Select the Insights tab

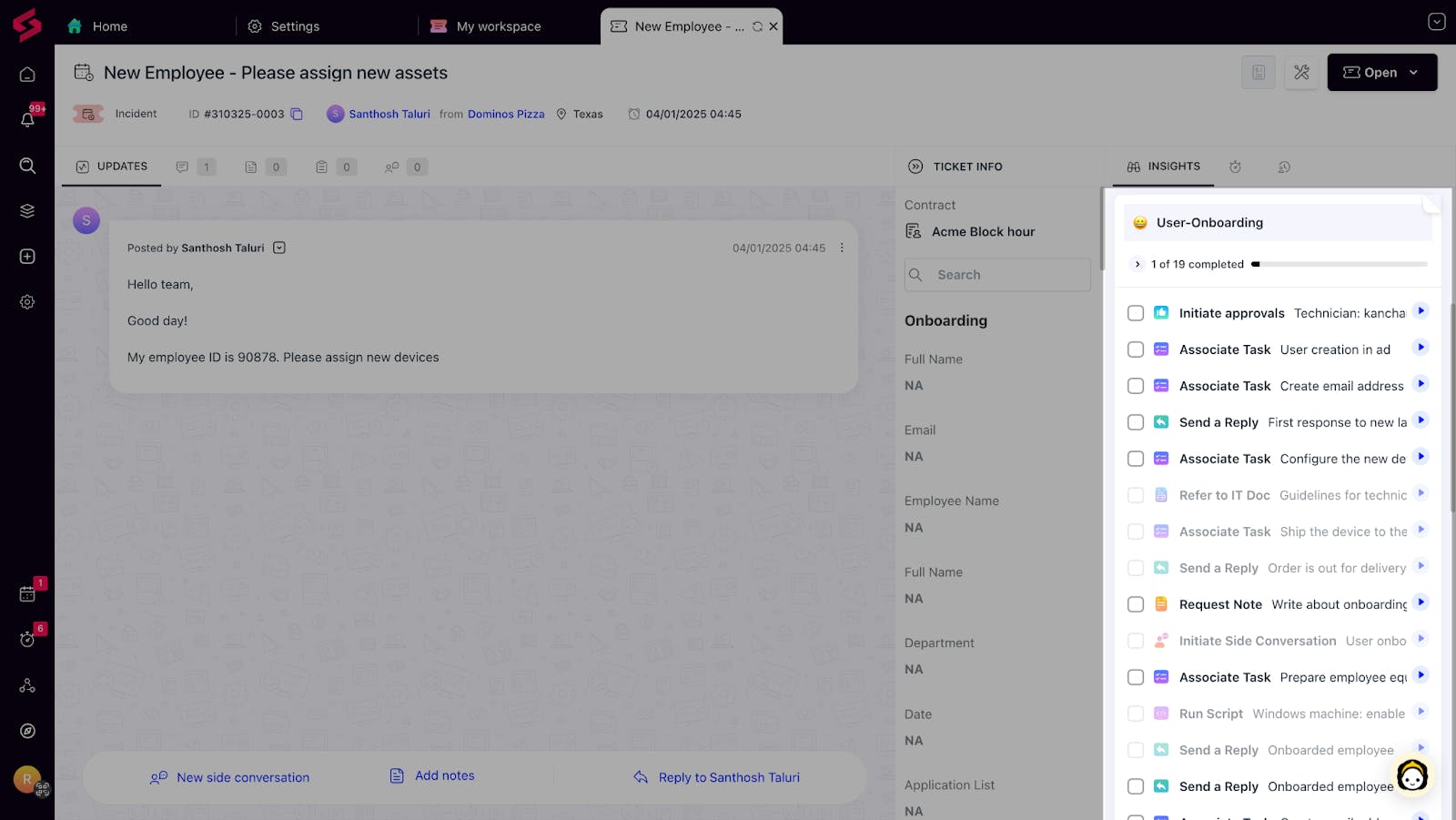[1163, 167]
